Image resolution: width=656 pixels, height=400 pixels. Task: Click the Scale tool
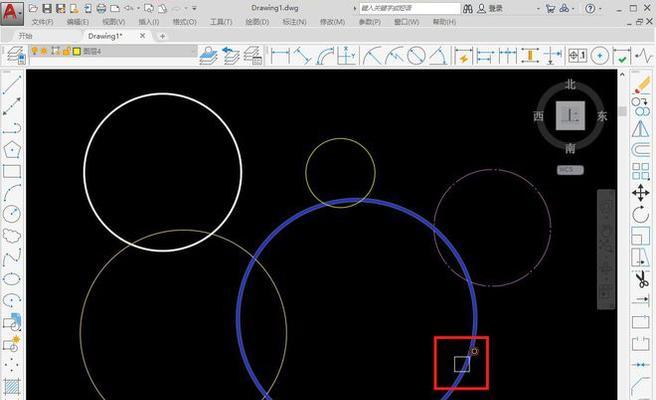point(641,236)
